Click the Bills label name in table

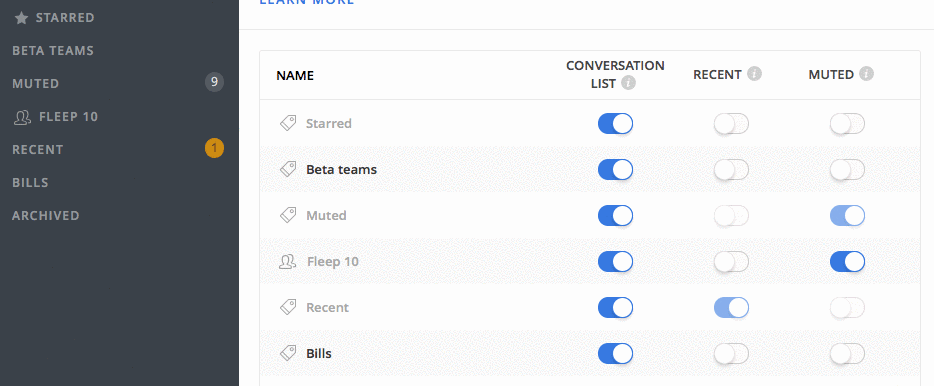coord(319,353)
